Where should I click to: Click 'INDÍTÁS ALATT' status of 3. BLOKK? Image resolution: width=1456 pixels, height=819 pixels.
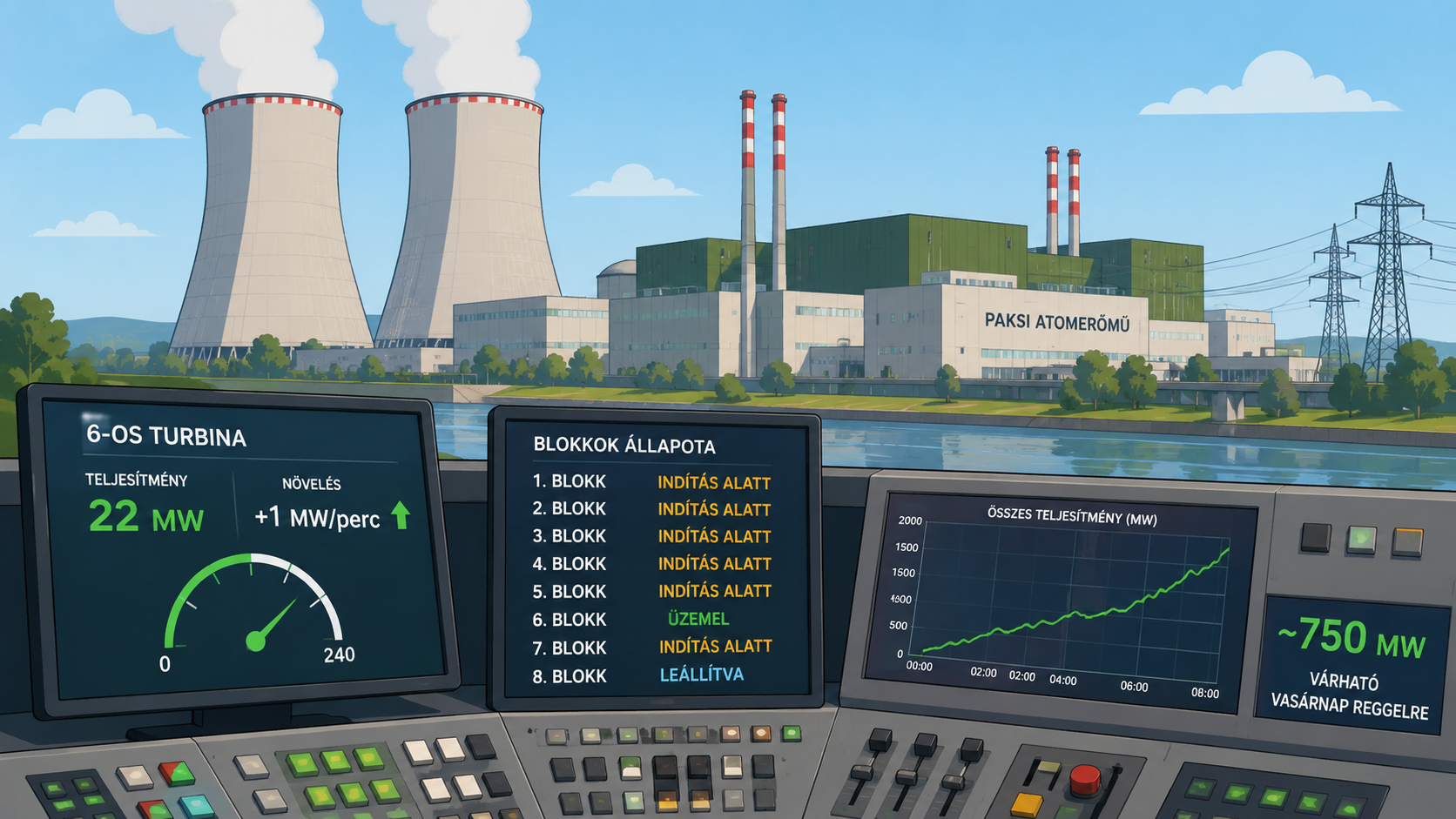coord(714,537)
